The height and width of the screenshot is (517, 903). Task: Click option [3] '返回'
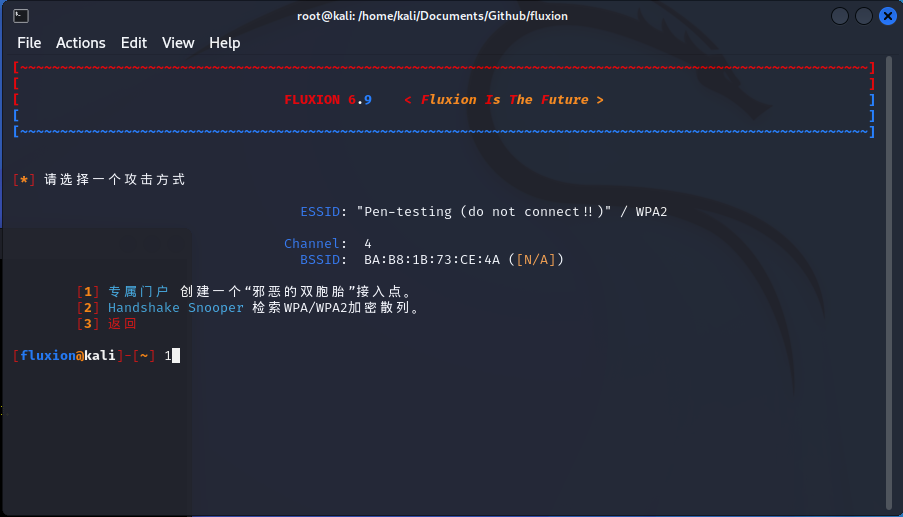tap(122, 324)
